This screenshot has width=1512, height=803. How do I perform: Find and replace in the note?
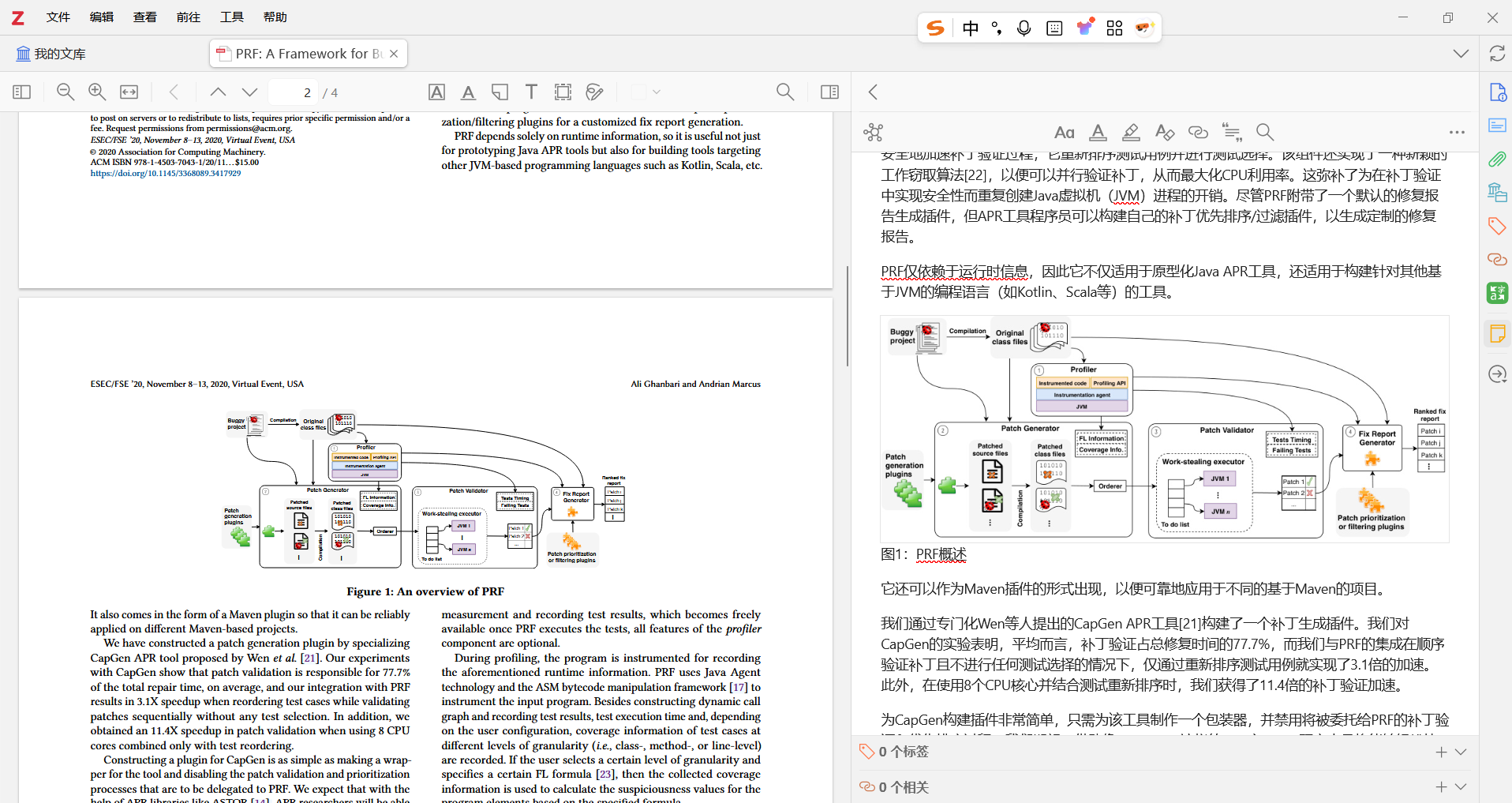pos(1265,133)
